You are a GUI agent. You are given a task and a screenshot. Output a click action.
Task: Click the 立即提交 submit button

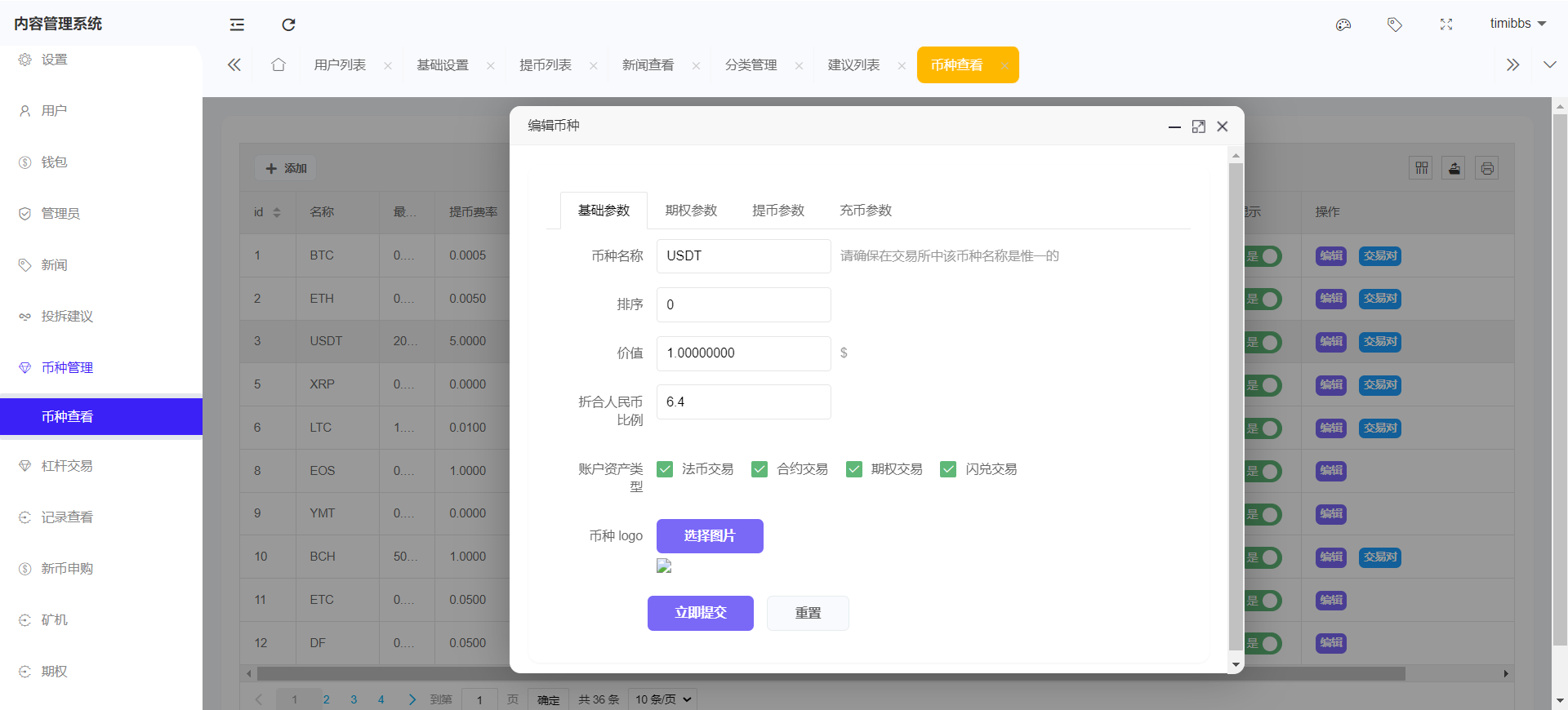coord(700,613)
